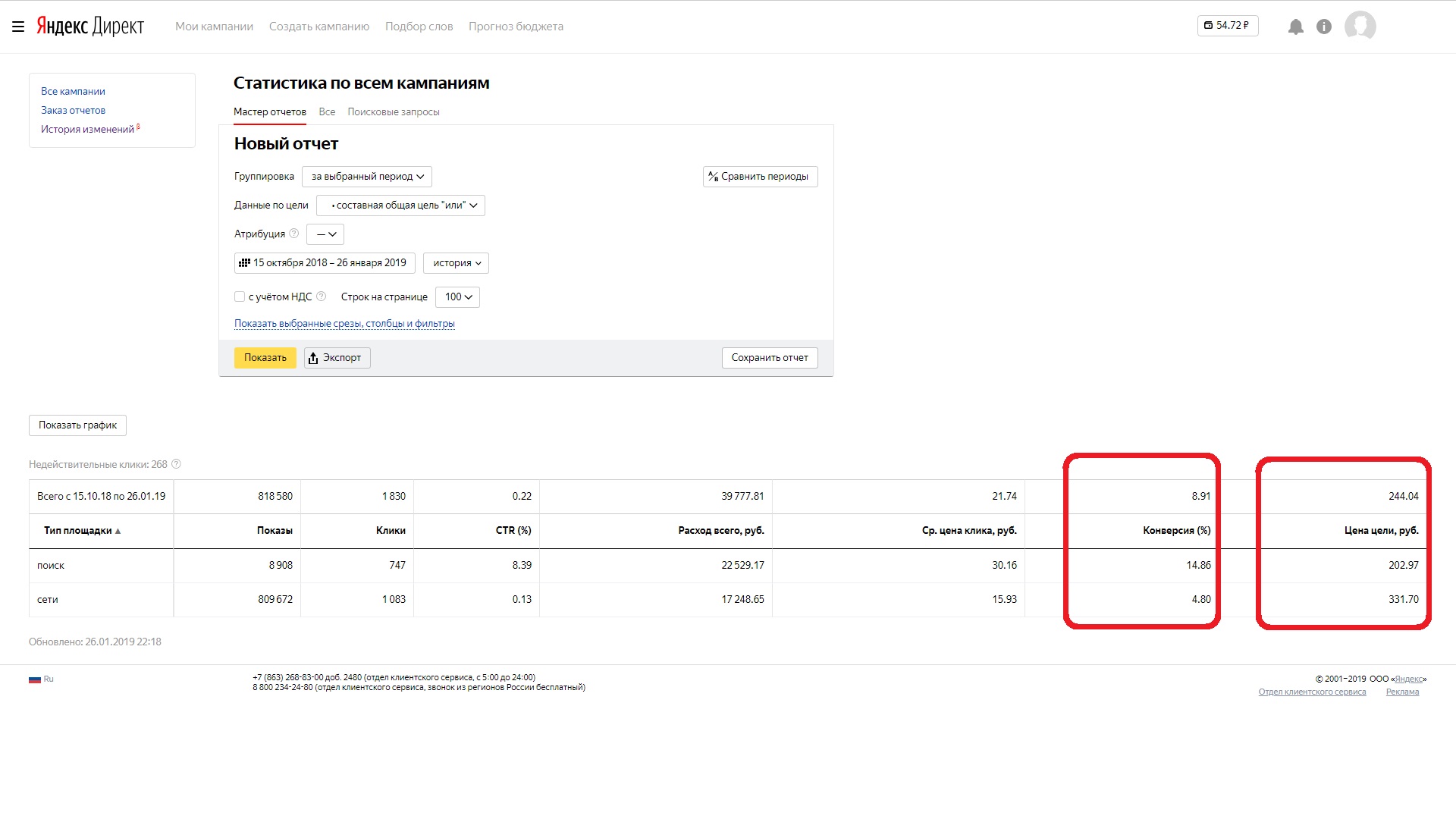The height and width of the screenshot is (819, 1456).
Task: Open the Атрибуция dropdown
Action: (325, 234)
